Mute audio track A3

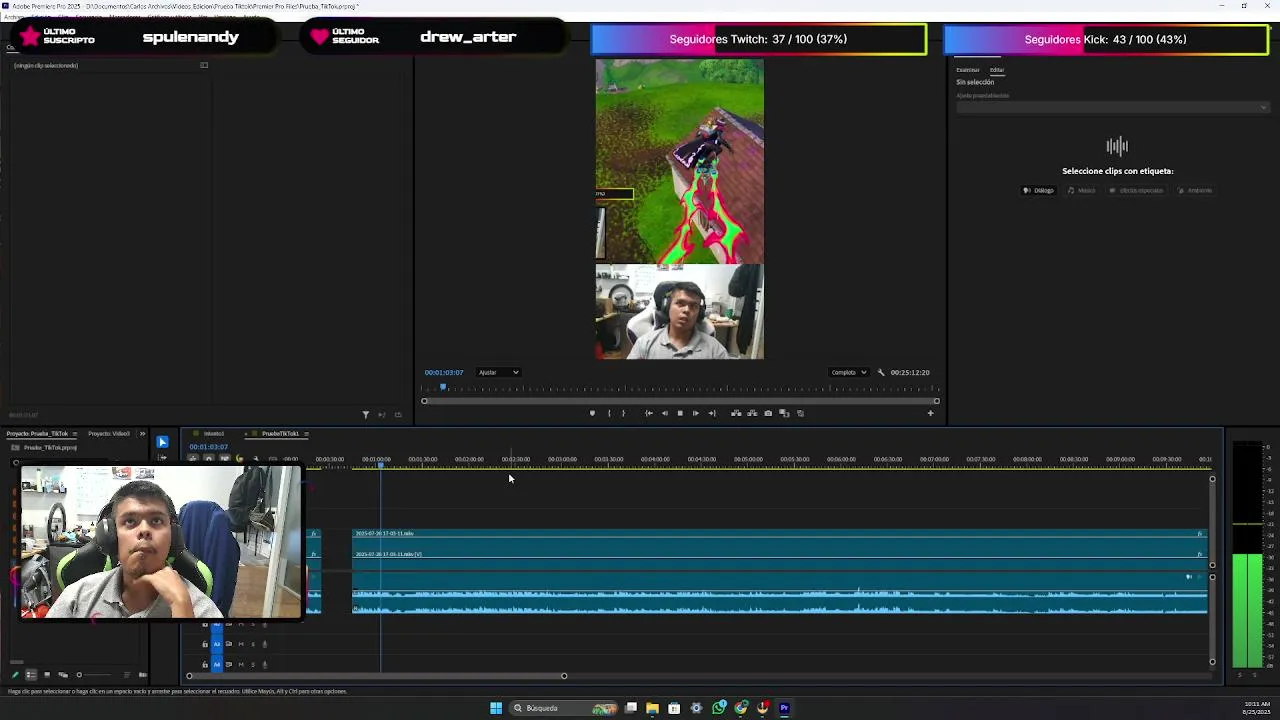click(x=241, y=644)
